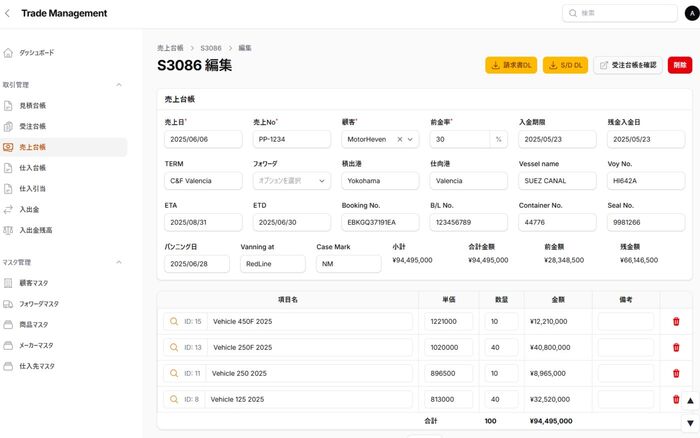Viewport: 700px width, 438px height.
Task: Collapse the 取引管理 sidebar section
Action: pos(119,85)
